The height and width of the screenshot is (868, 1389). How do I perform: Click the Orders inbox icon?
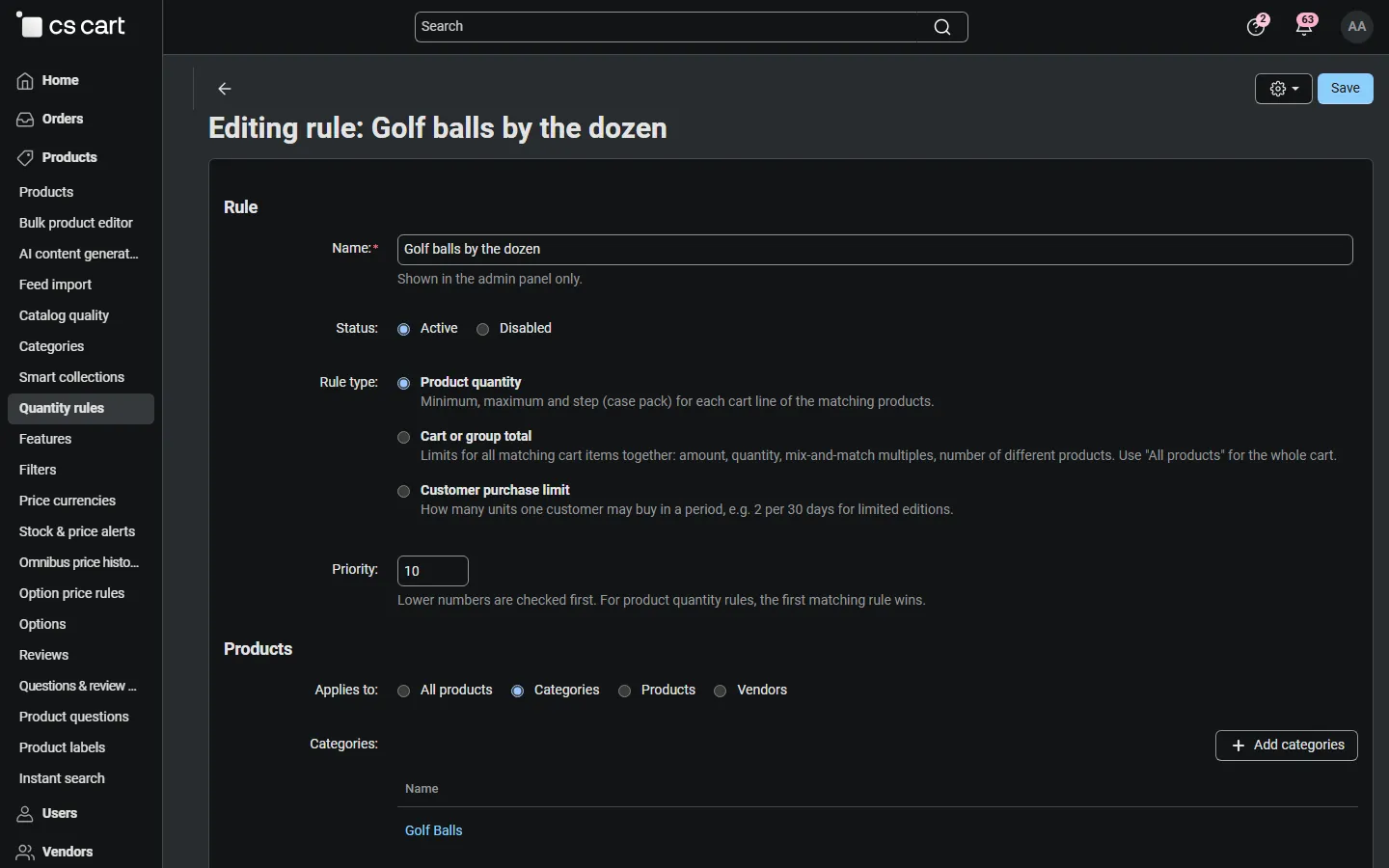[25, 120]
